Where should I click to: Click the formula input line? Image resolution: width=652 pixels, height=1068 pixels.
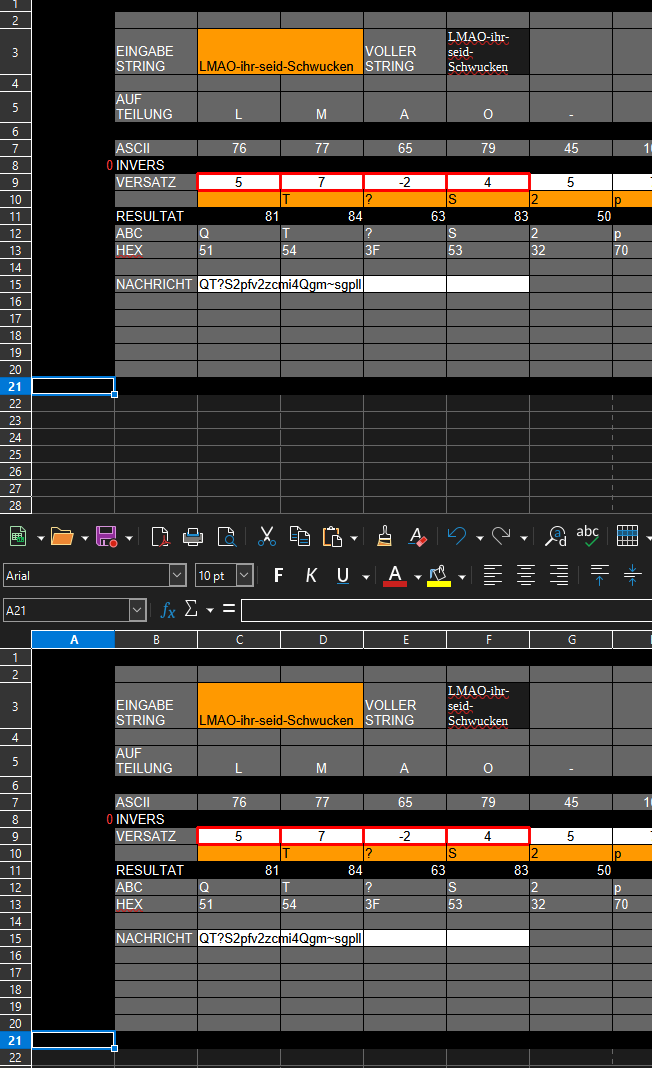click(446, 610)
